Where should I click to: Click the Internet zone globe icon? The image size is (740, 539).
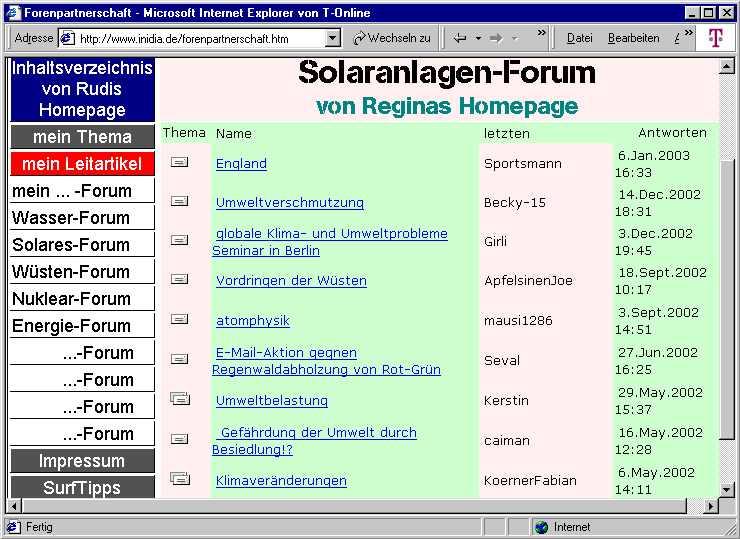[x=542, y=527]
